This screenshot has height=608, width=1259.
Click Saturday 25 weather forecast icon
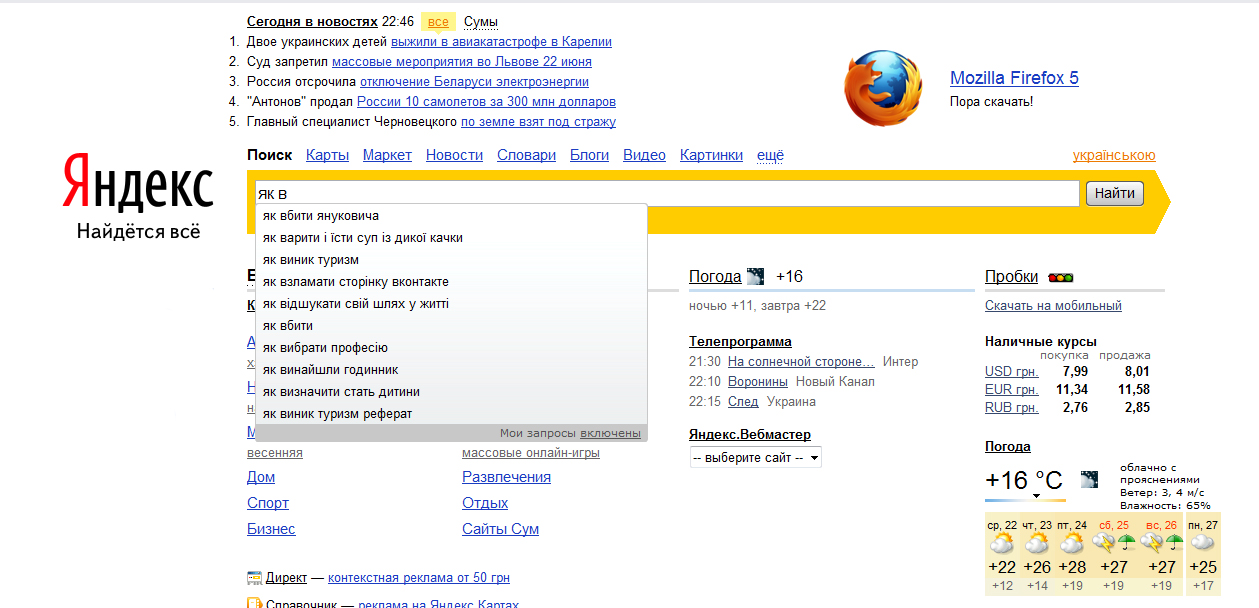[1113, 543]
